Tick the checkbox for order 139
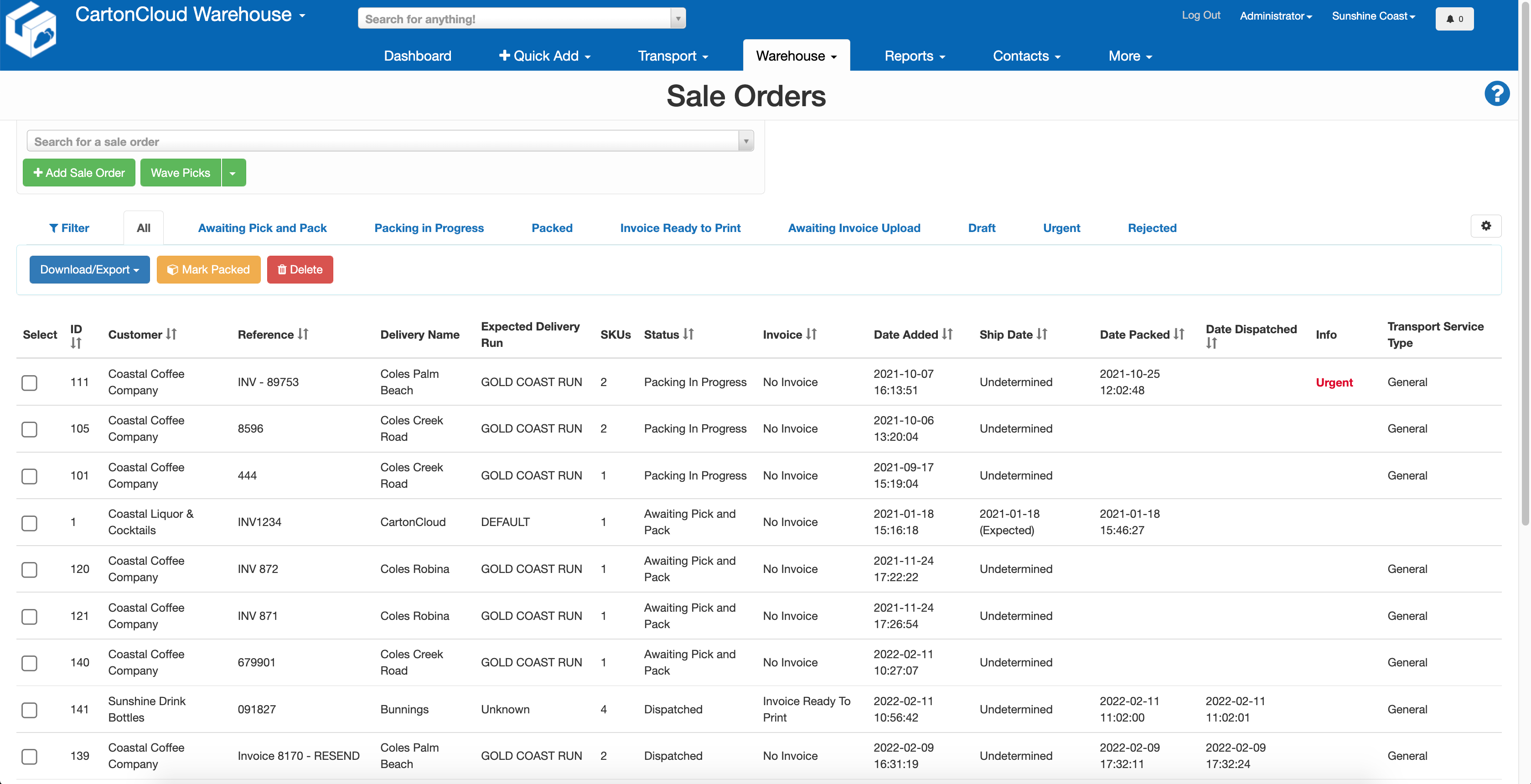This screenshot has width=1531, height=784. (29, 756)
